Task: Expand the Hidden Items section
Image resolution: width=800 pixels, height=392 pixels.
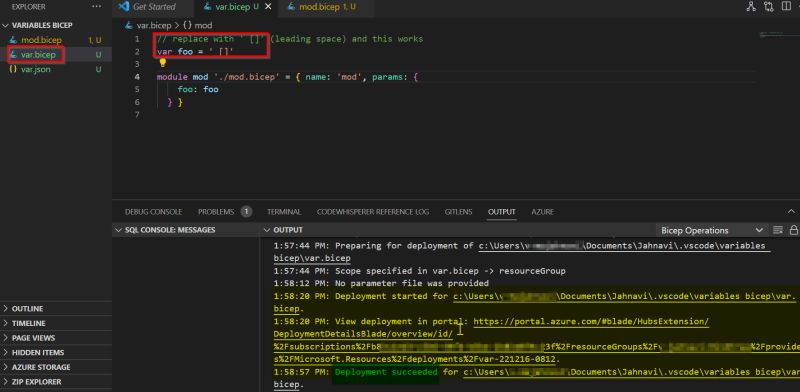Action: tap(38, 353)
